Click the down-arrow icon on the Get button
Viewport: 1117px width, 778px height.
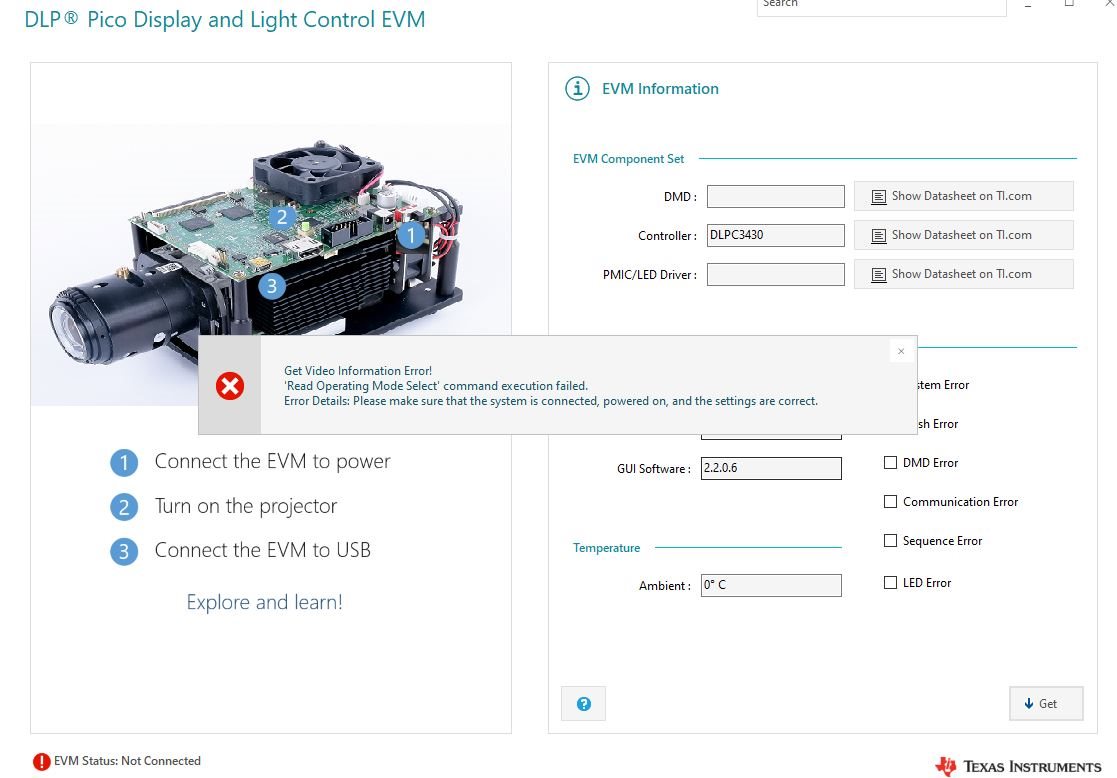[x=1029, y=704]
